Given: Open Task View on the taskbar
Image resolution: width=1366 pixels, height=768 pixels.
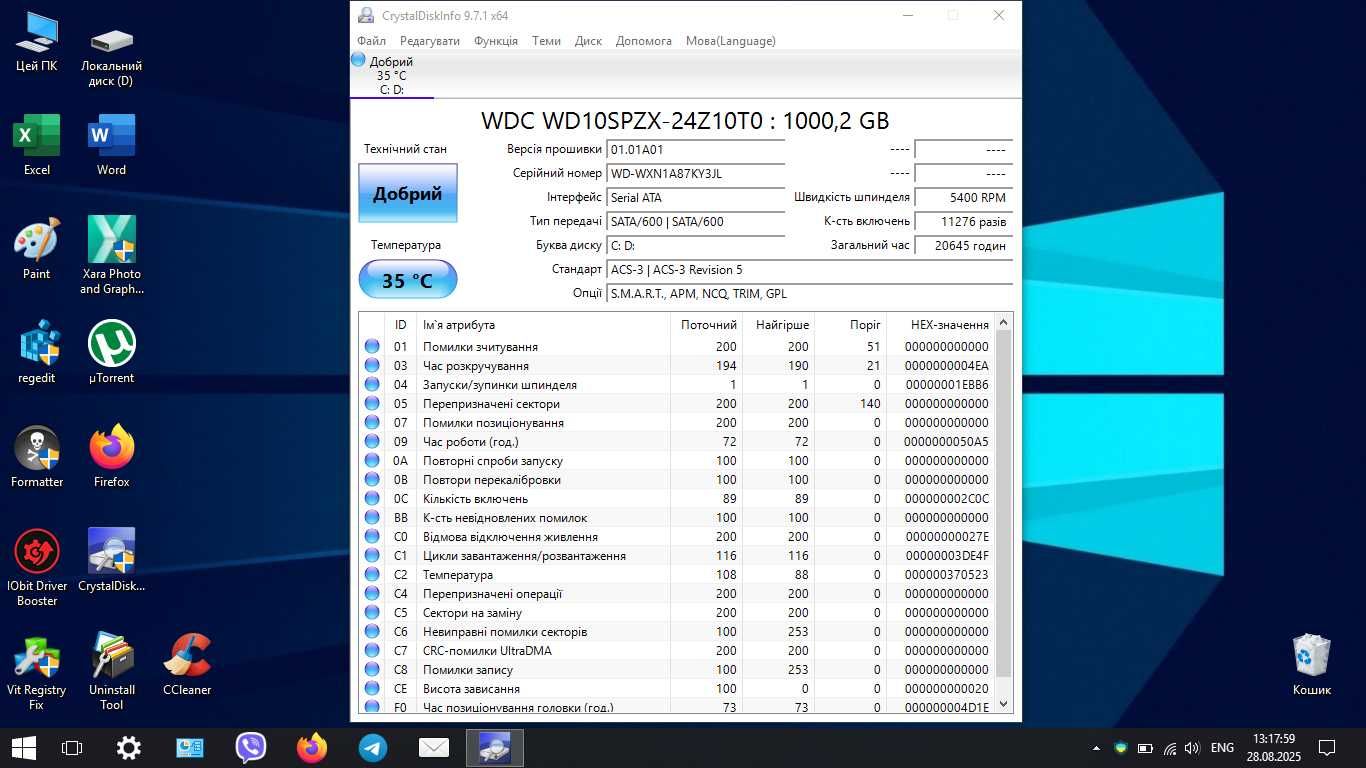Looking at the screenshot, I should [72, 747].
